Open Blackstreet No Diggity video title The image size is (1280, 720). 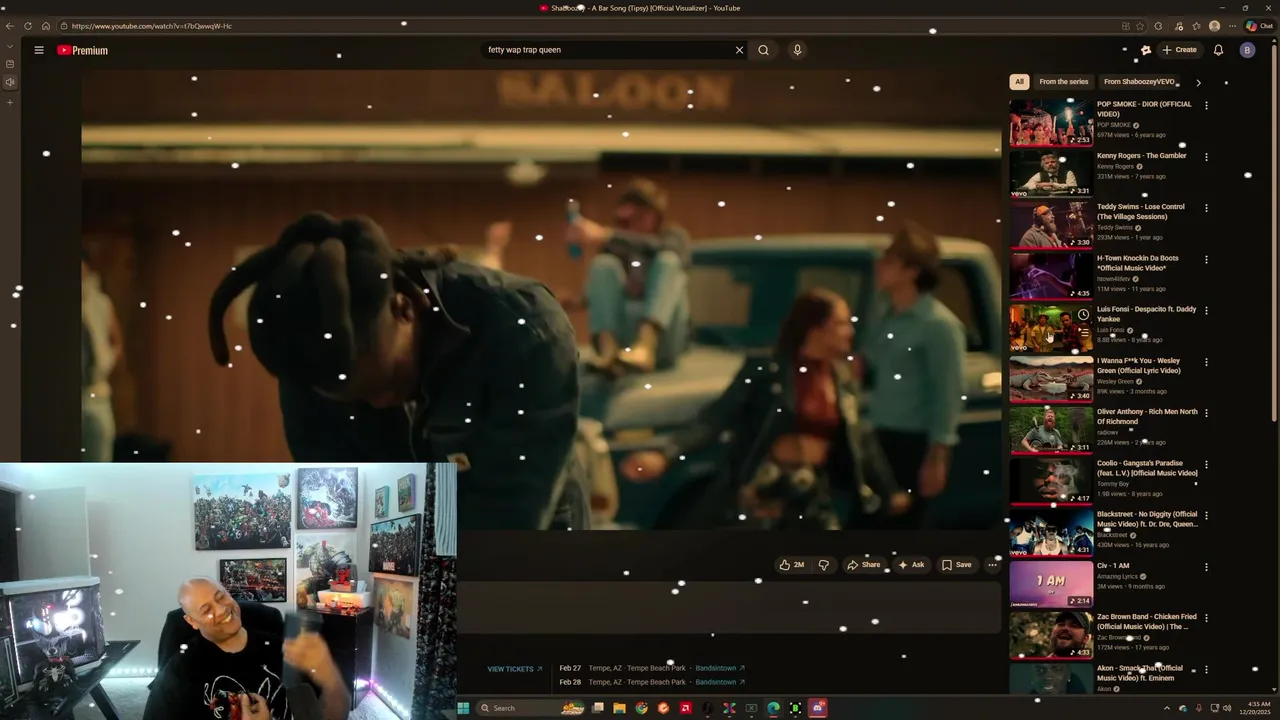pos(1147,519)
